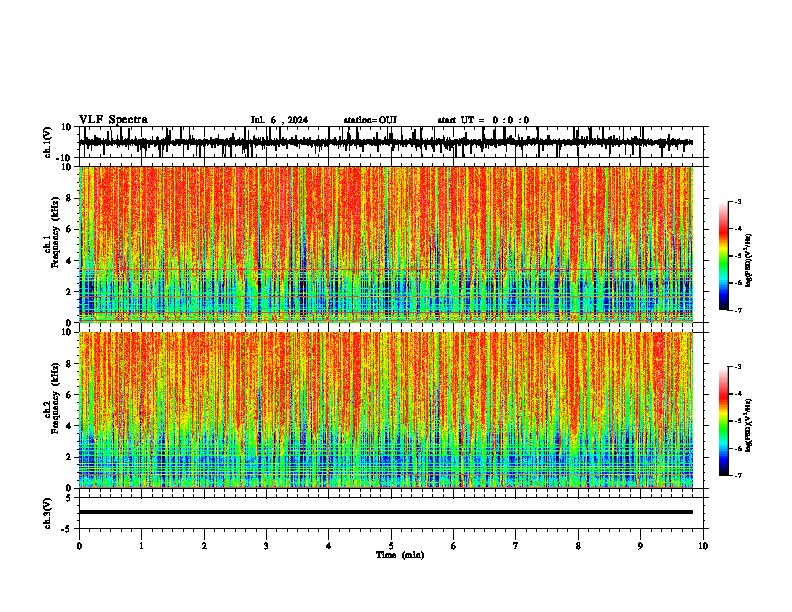Click the ch.1 voltage waveform trace
792x612 pixels.
[386, 142]
